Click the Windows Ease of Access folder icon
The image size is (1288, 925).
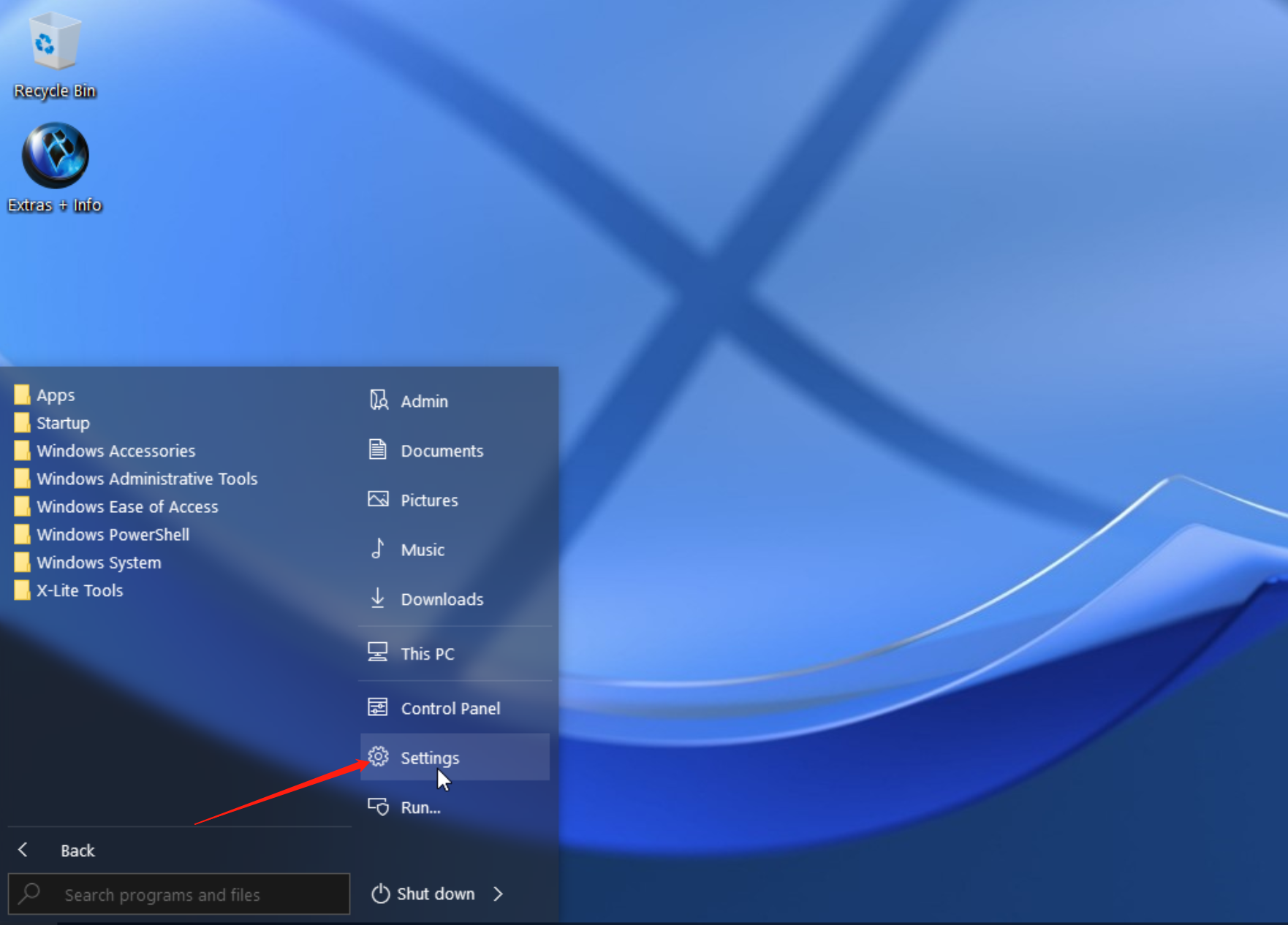tap(22, 506)
